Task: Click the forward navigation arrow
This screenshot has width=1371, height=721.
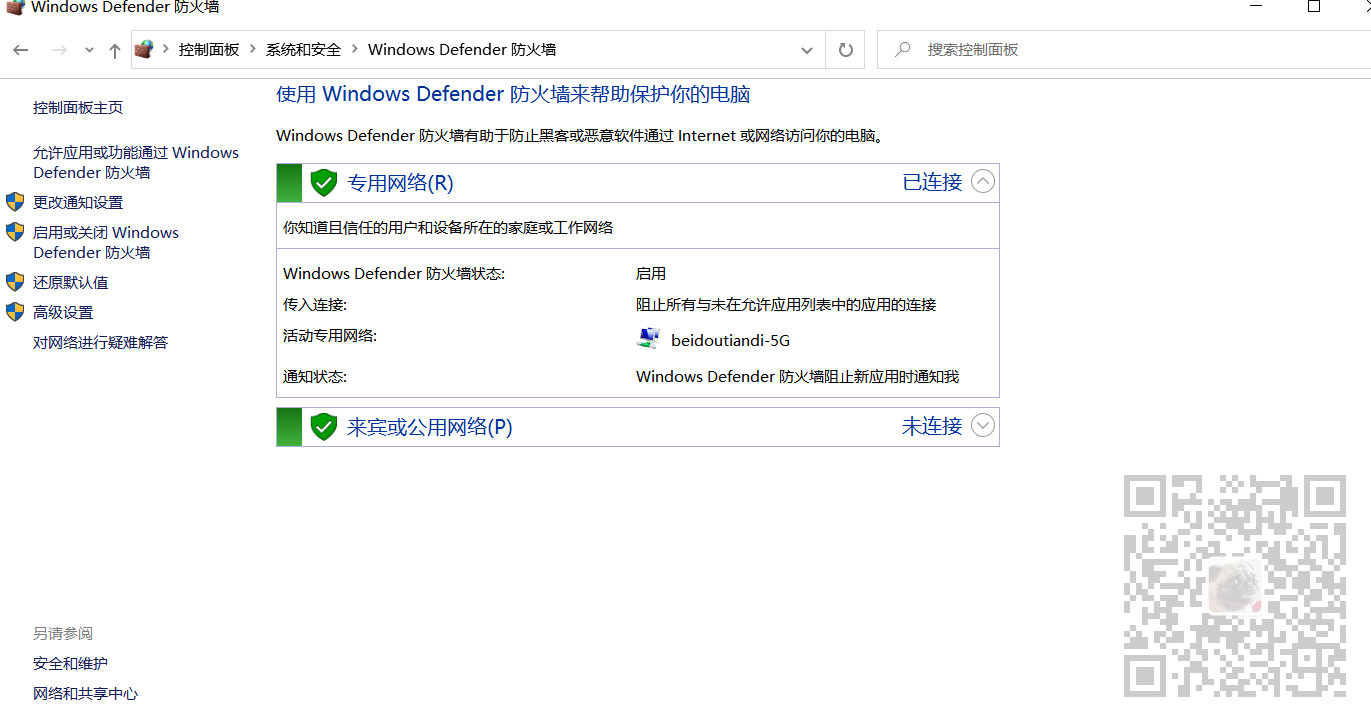Action: coord(59,50)
